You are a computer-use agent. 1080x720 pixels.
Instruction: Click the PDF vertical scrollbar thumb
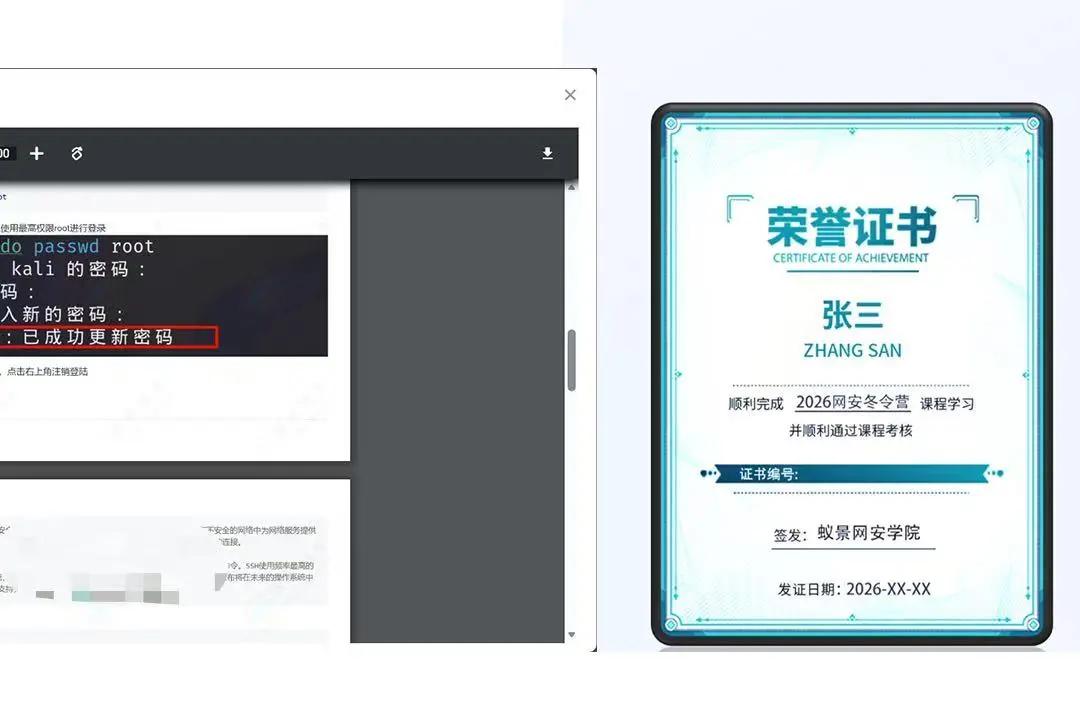[x=571, y=360]
